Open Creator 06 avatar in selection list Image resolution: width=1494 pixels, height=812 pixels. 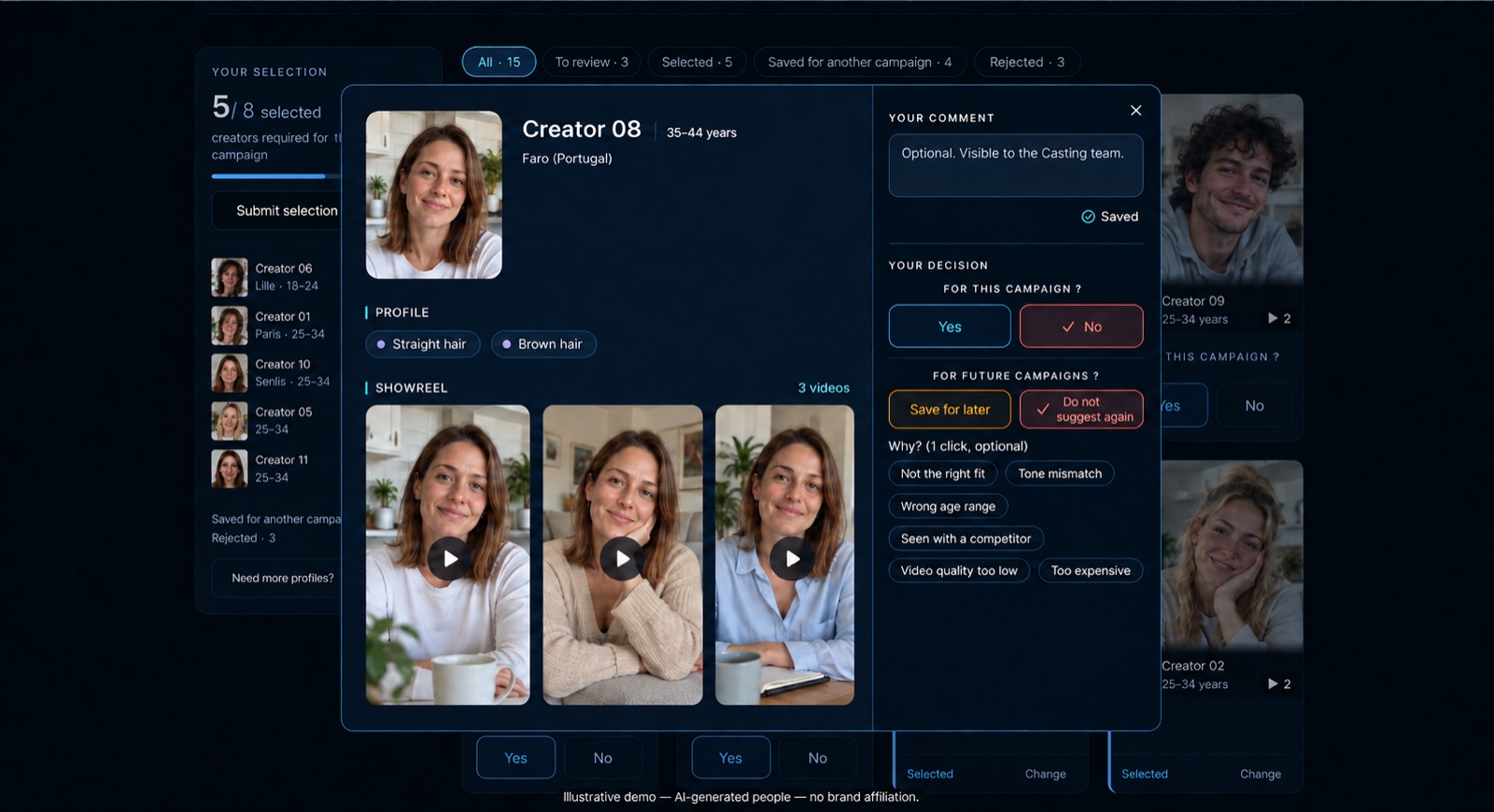229,277
